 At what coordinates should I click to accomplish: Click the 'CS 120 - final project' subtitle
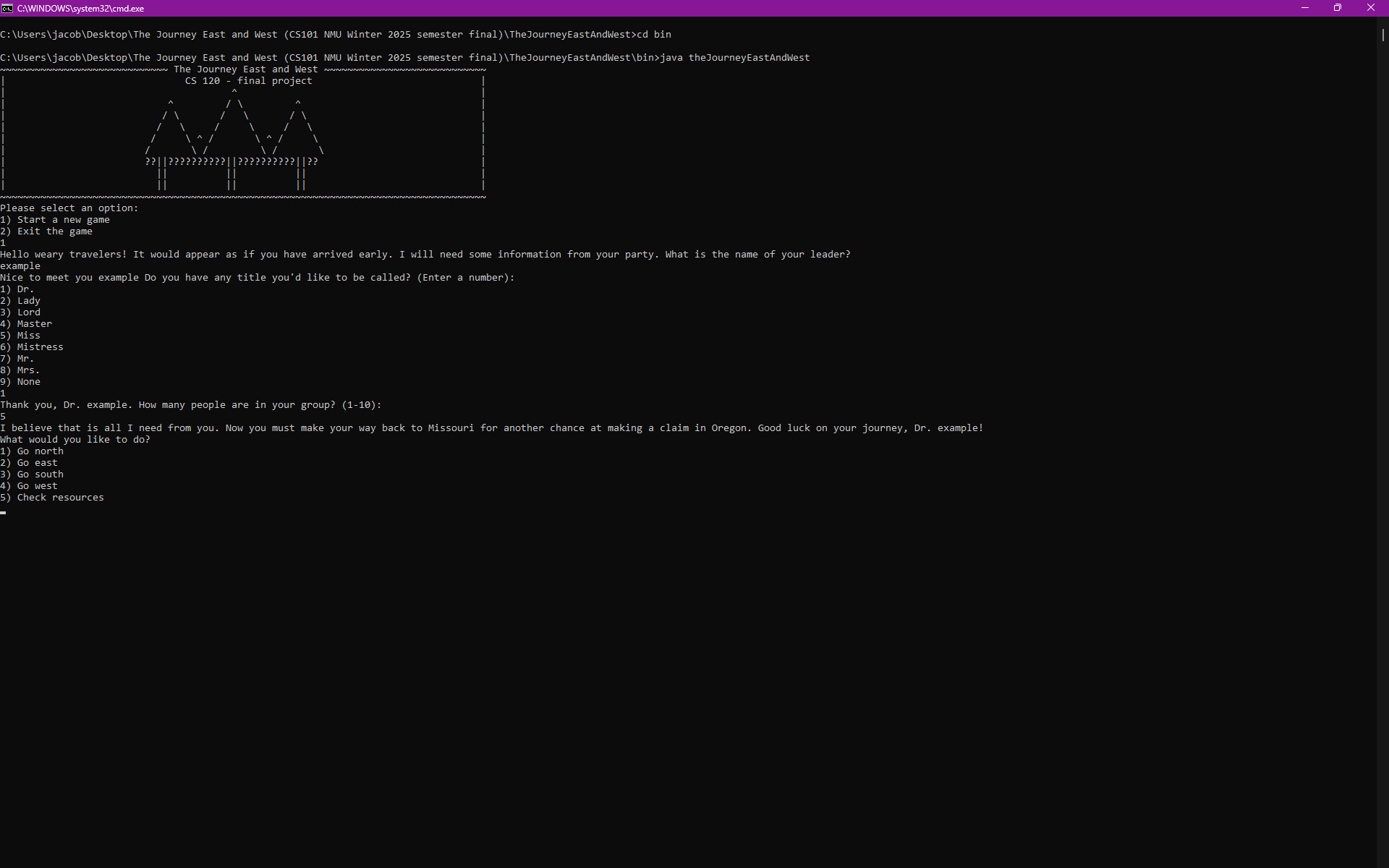249,80
